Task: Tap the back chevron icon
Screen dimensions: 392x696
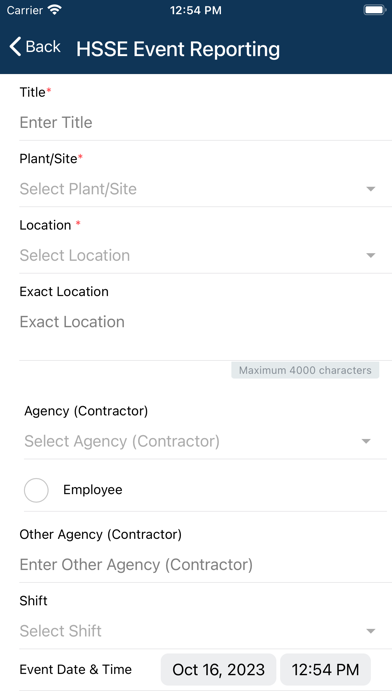Action: tap(15, 47)
